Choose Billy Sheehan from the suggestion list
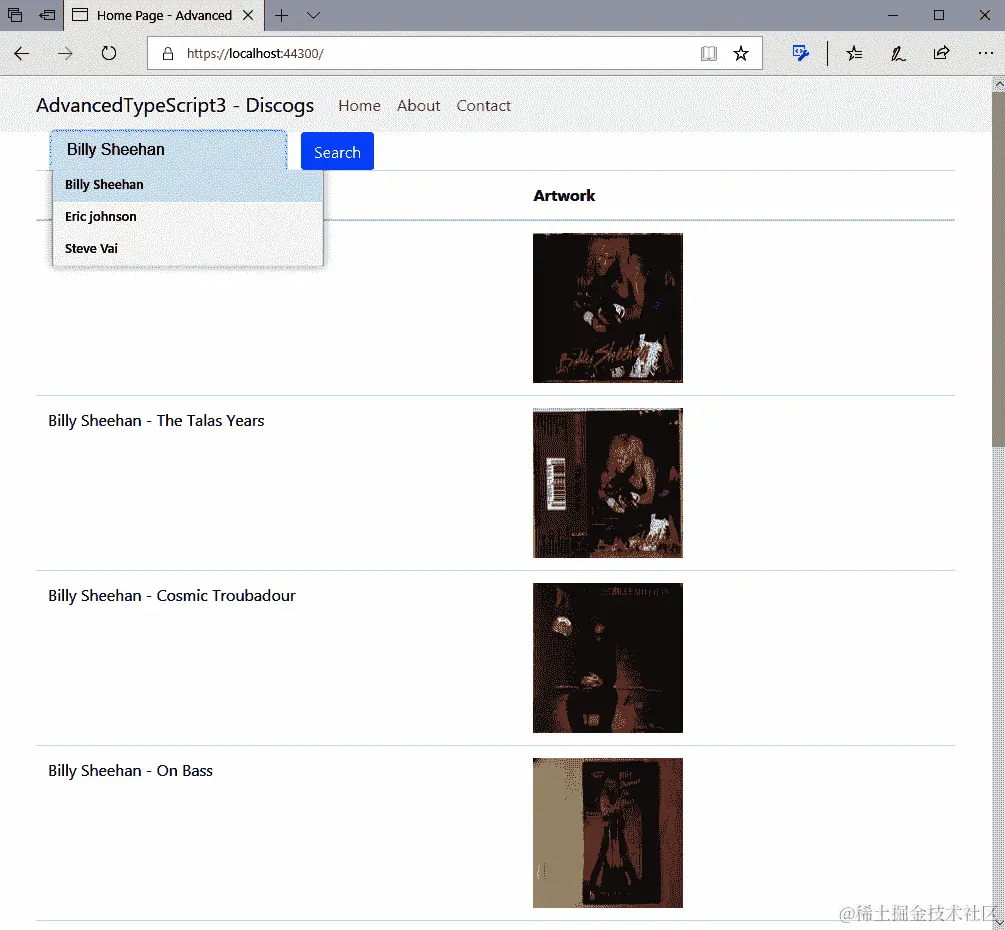Image resolution: width=1005 pixels, height=930 pixels. coord(188,185)
